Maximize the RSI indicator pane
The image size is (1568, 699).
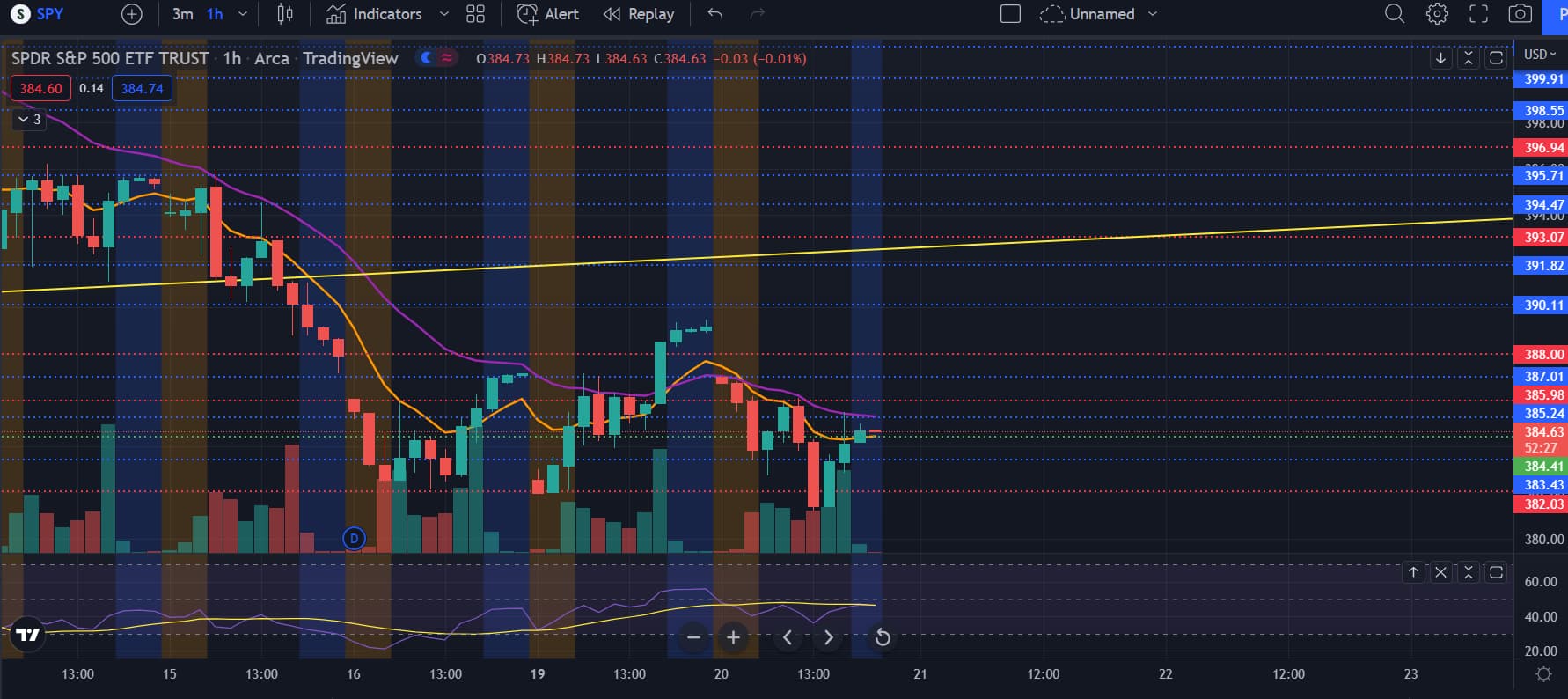pyautogui.click(x=1496, y=572)
